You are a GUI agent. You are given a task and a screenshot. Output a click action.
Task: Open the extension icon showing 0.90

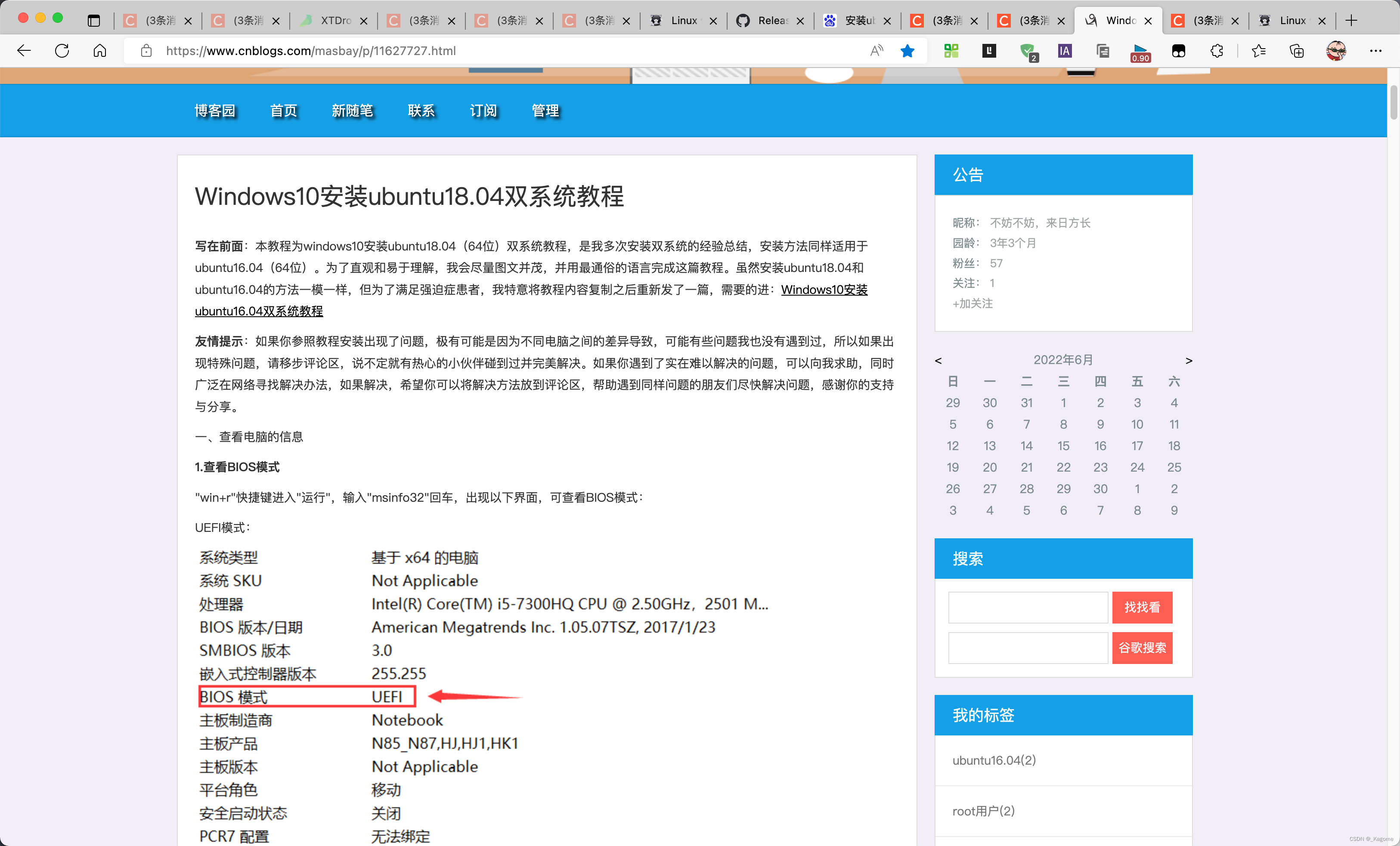[x=1140, y=52]
